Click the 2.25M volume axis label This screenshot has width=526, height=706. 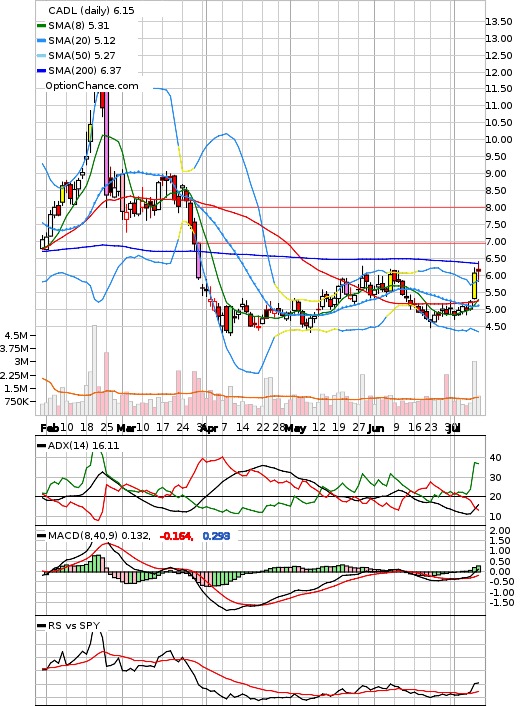pos(14,375)
